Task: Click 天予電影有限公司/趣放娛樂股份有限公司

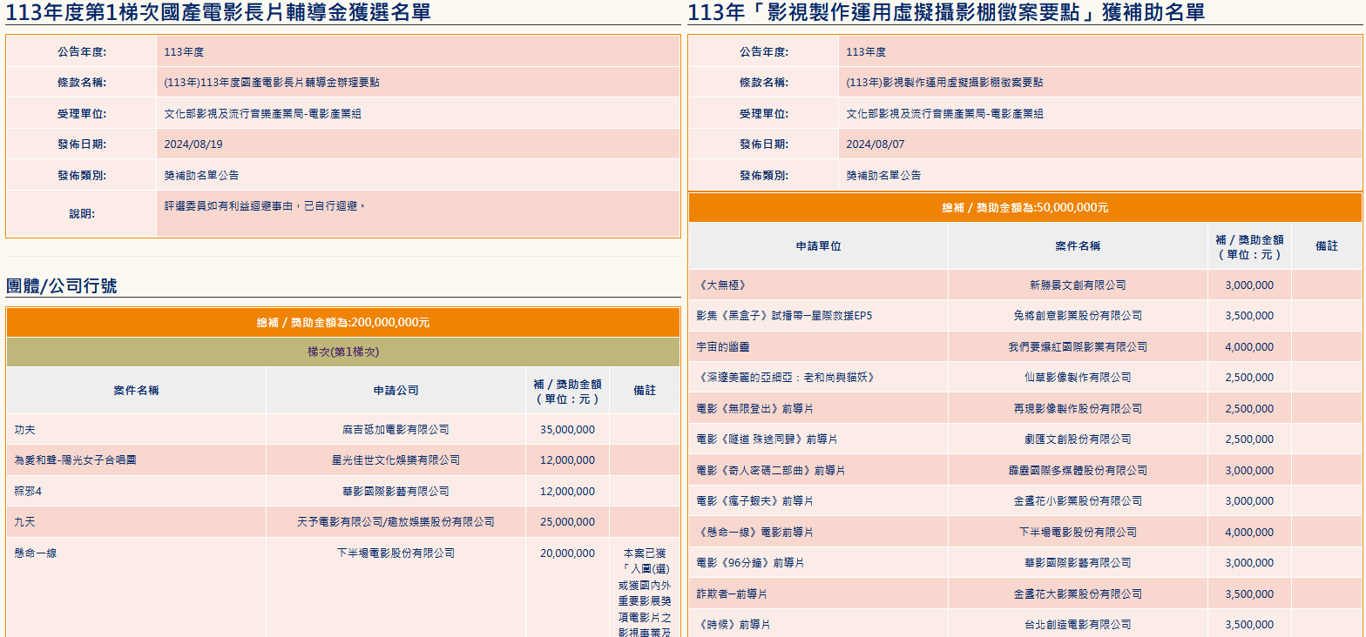Action: click(396, 522)
